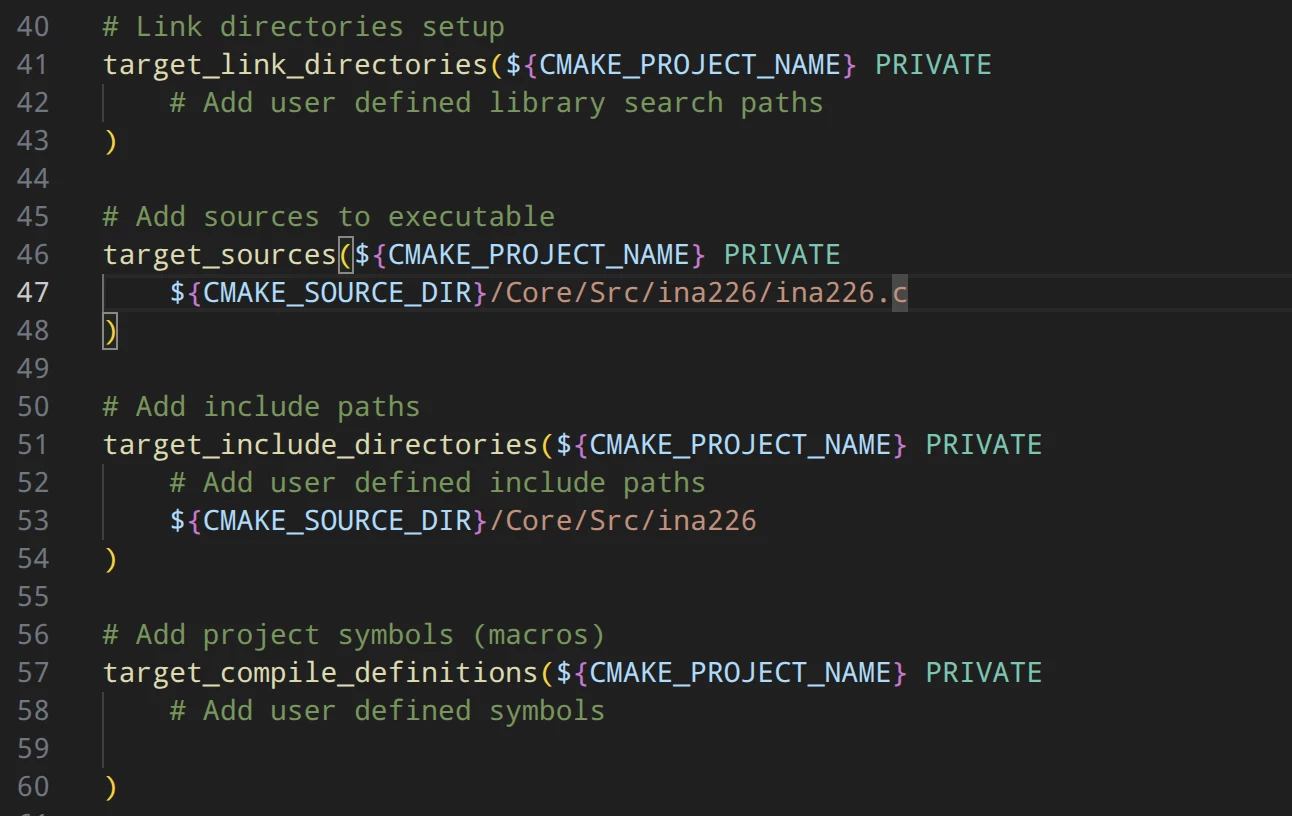Click the '# Add project symbols (macros)' comment
The height and width of the screenshot is (816, 1292).
coord(354,634)
